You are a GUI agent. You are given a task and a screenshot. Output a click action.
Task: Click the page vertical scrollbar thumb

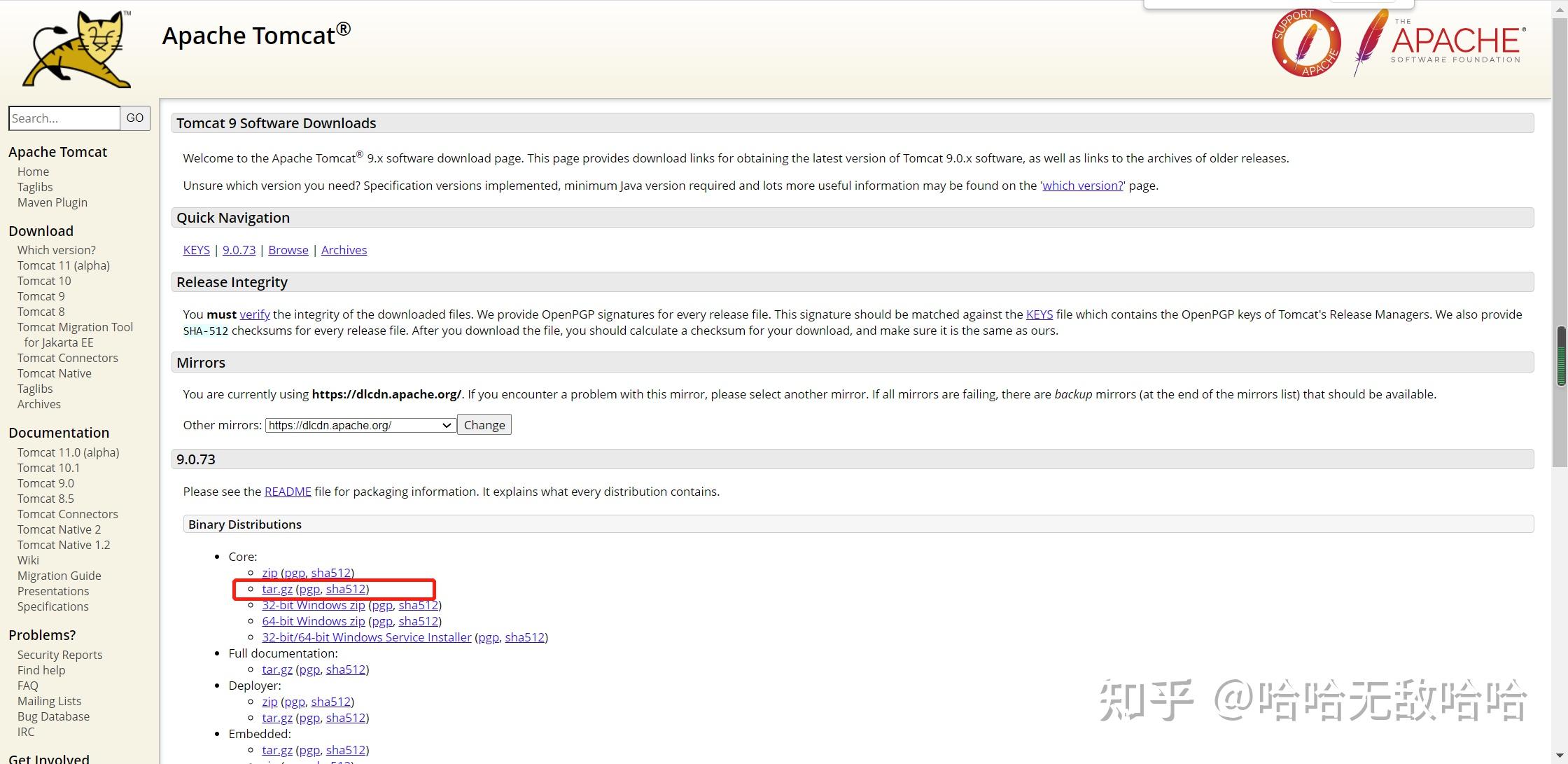click(x=1561, y=356)
